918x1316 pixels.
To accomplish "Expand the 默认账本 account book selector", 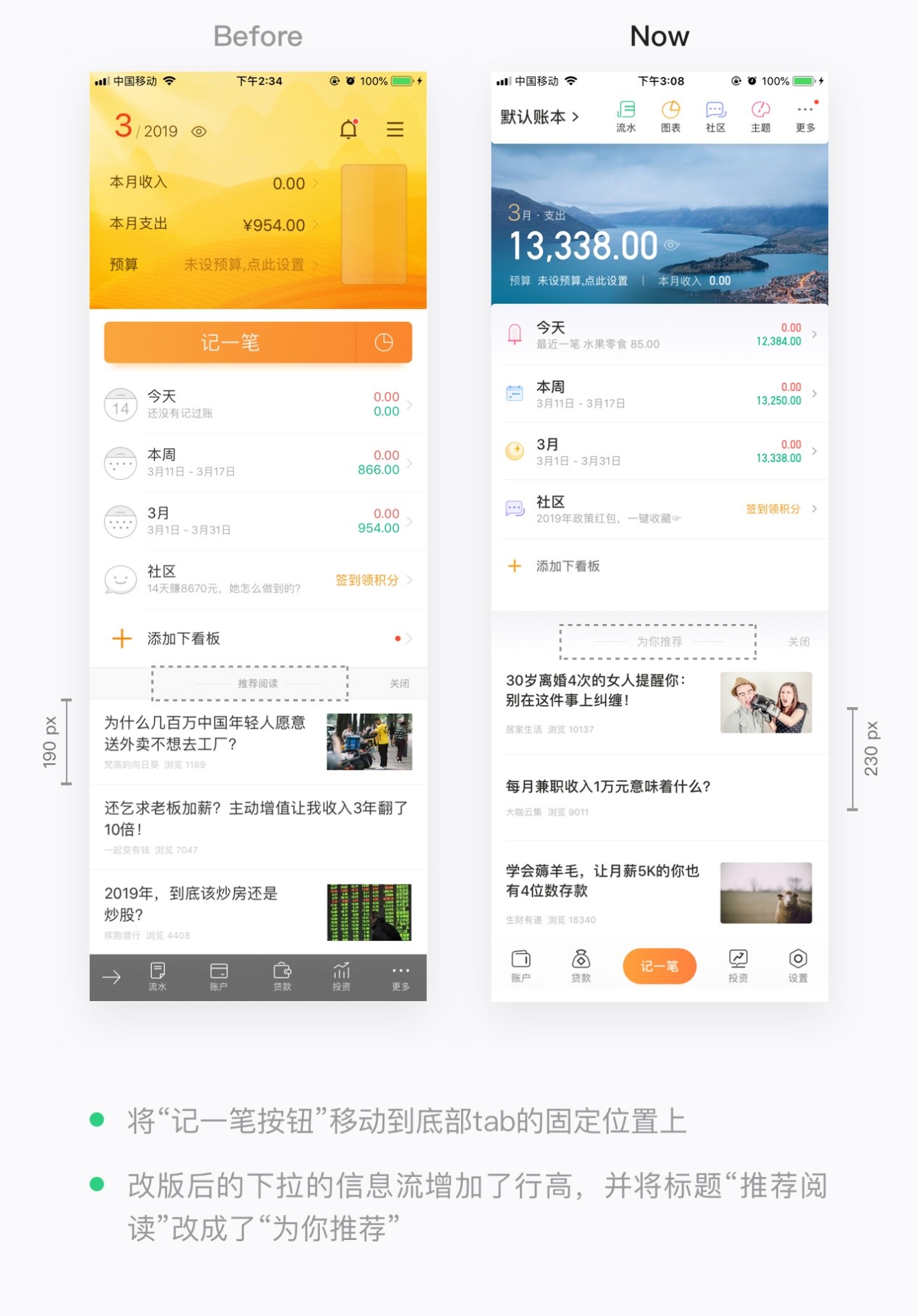I will 539,117.
